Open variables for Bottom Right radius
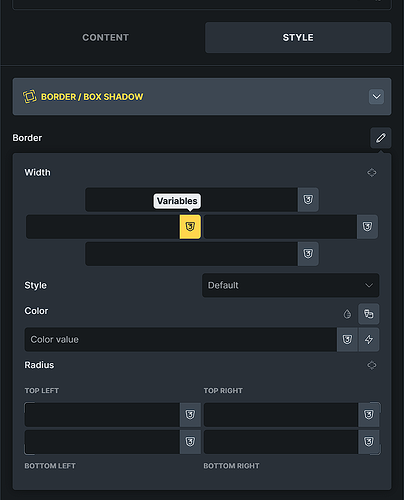The image size is (405, 500). (369, 442)
